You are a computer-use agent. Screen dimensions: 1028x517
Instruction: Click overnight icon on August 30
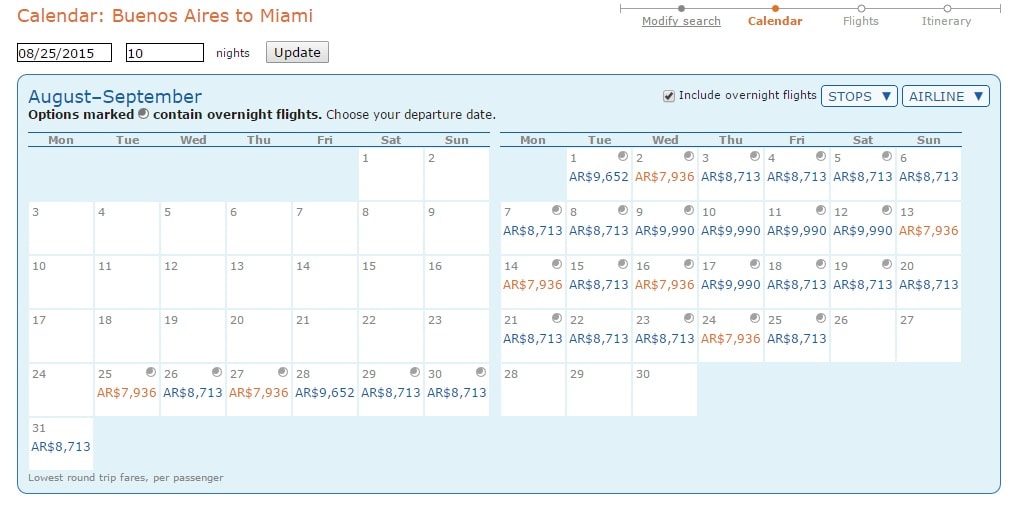[481, 372]
